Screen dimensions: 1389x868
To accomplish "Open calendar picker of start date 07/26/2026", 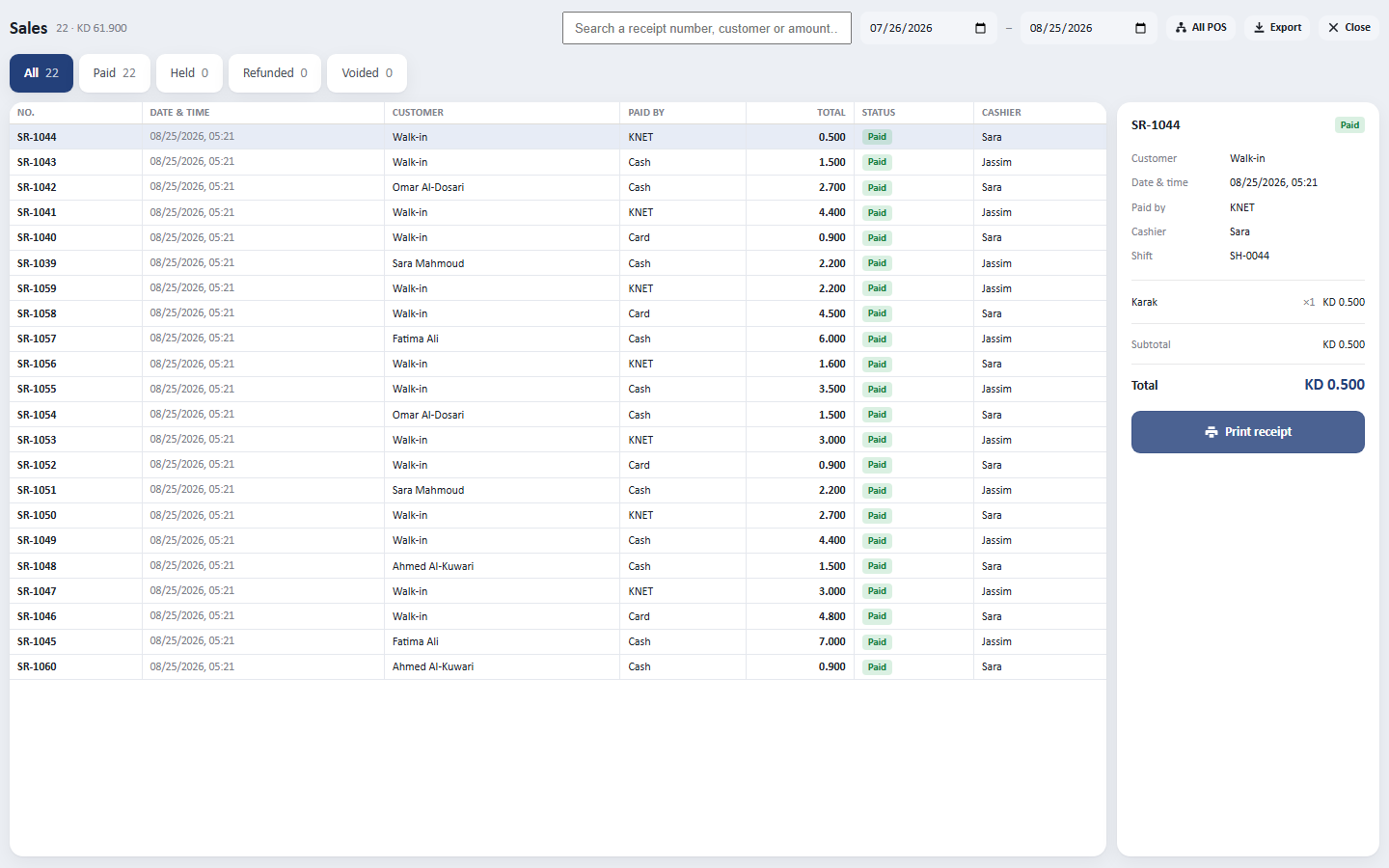I will tap(980, 28).
